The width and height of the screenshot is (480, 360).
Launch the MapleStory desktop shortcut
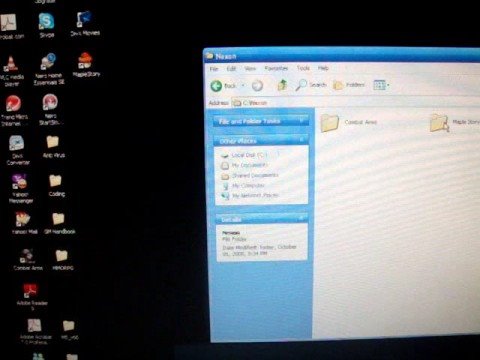point(86,65)
